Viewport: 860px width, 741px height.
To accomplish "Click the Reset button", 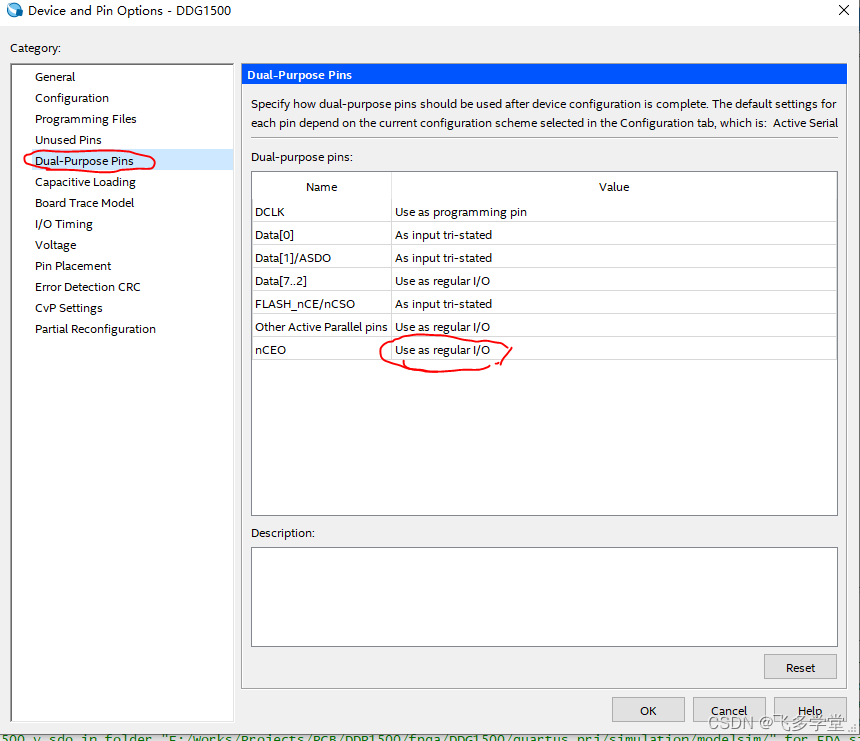I will point(800,666).
